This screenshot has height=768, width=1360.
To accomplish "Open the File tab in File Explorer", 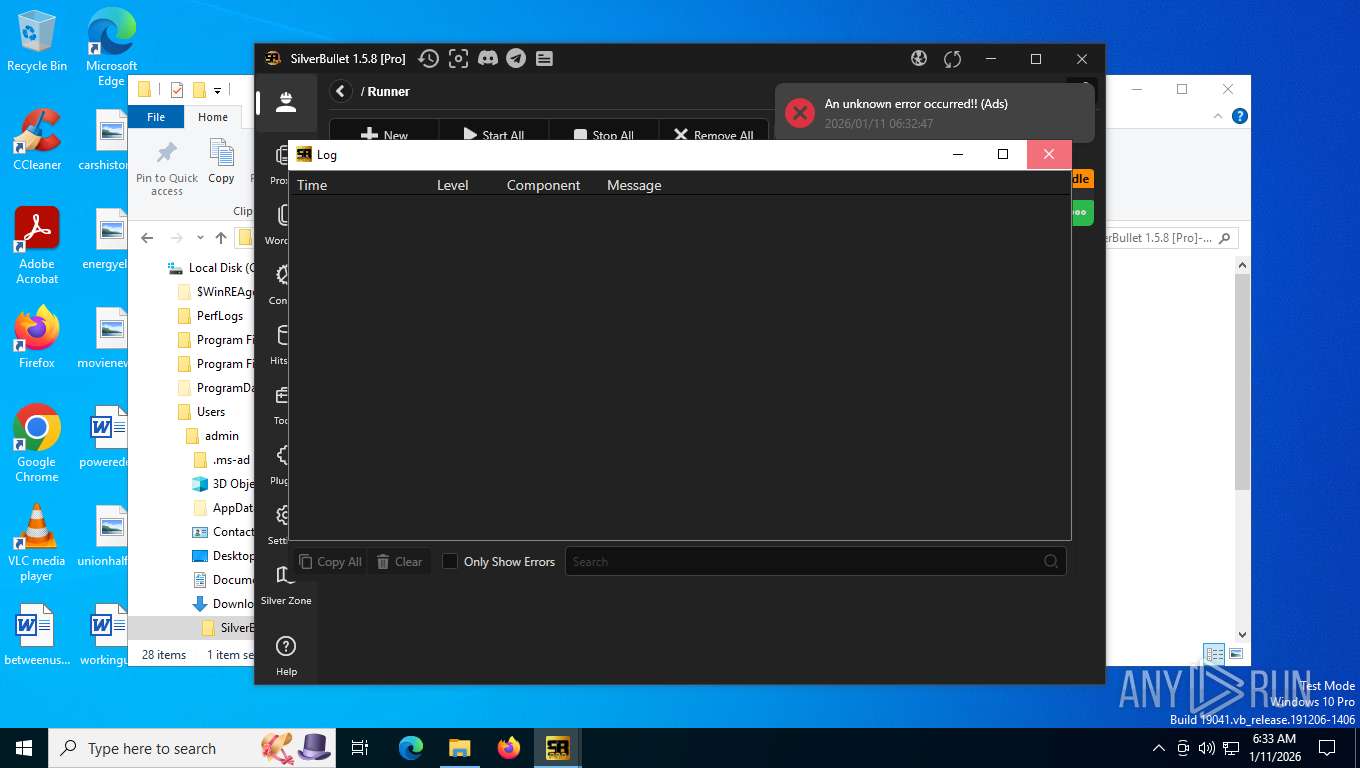I will 156,117.
